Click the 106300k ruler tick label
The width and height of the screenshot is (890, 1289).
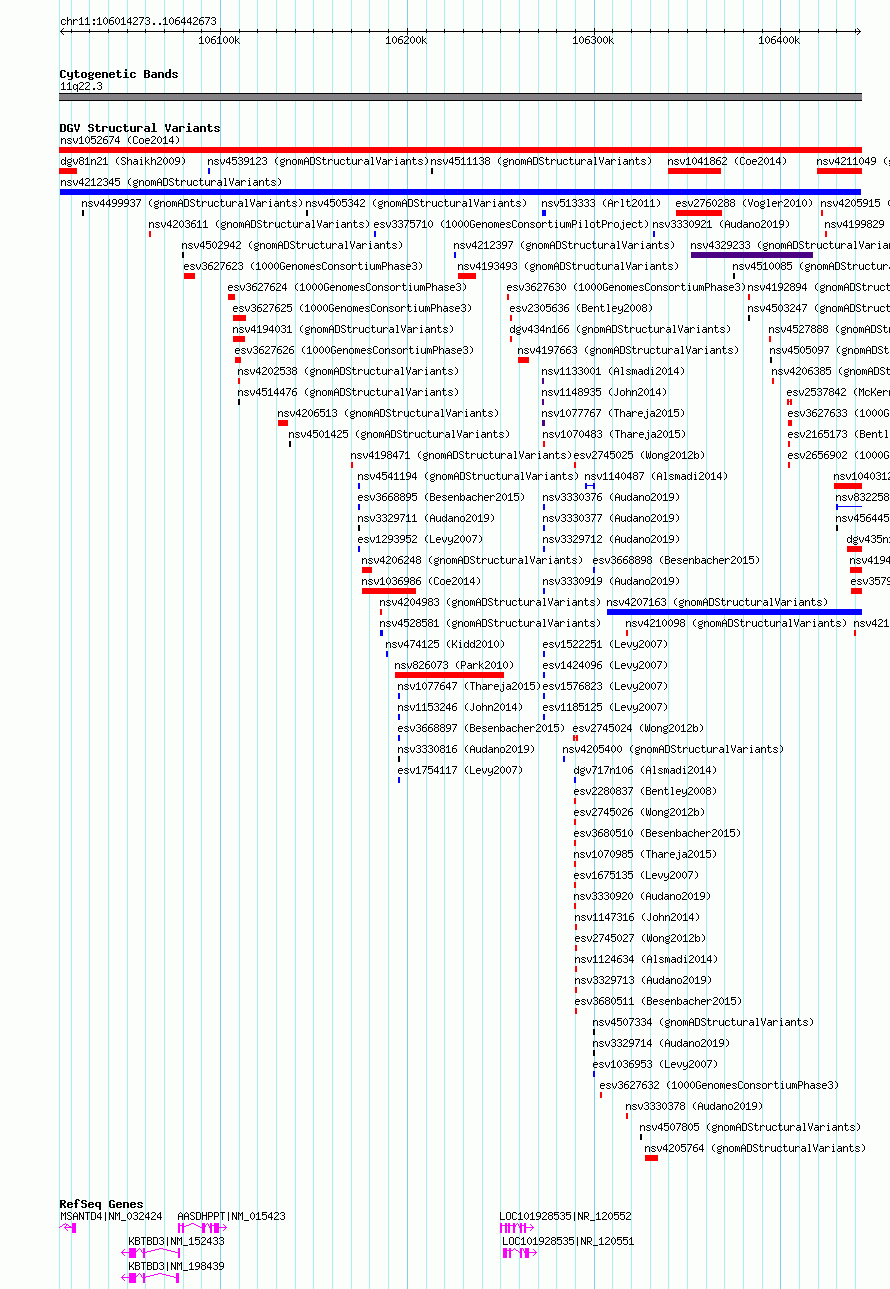(x=593, y=40)
